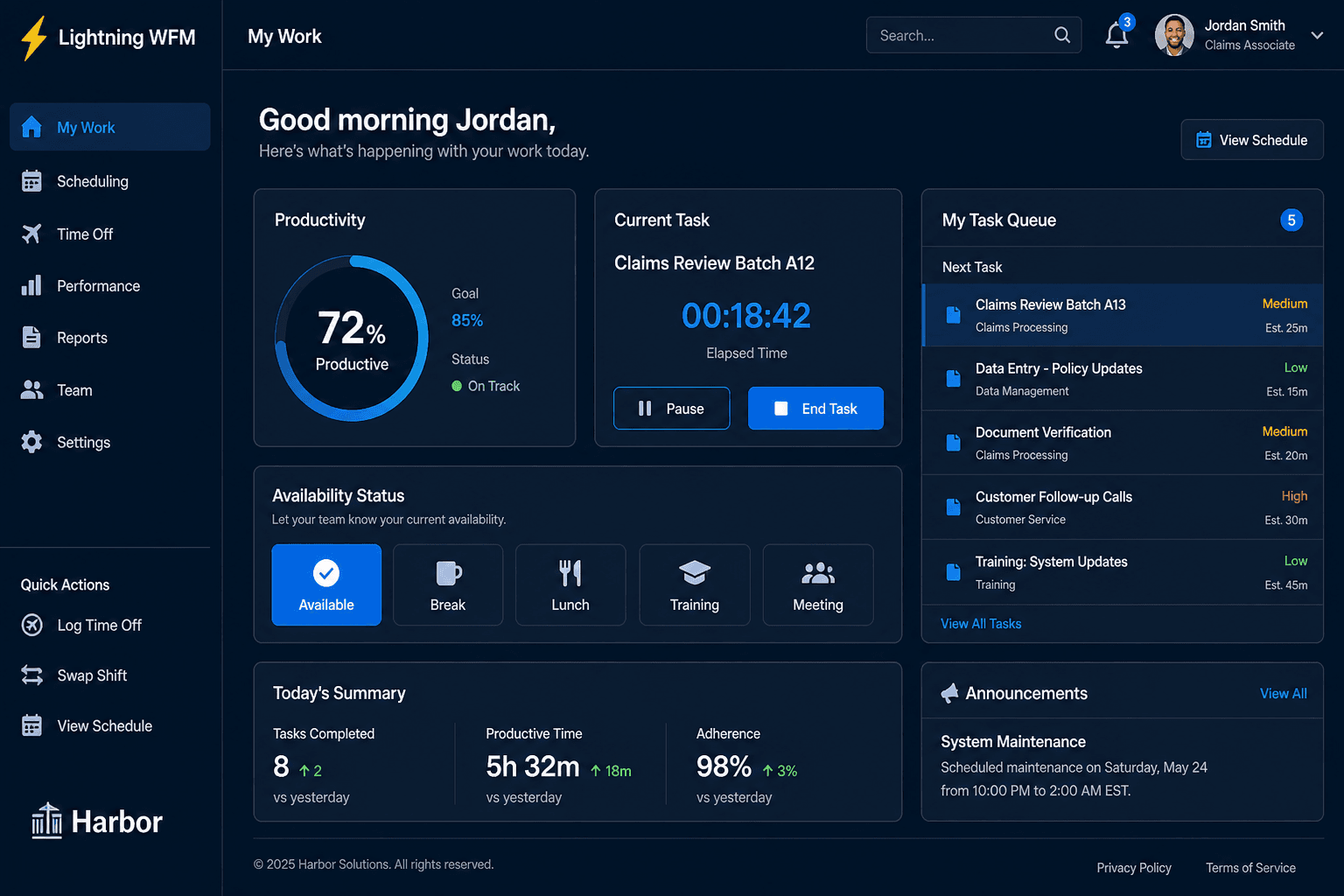Open the Customer Follow-up Calls task

point(1123,507)
